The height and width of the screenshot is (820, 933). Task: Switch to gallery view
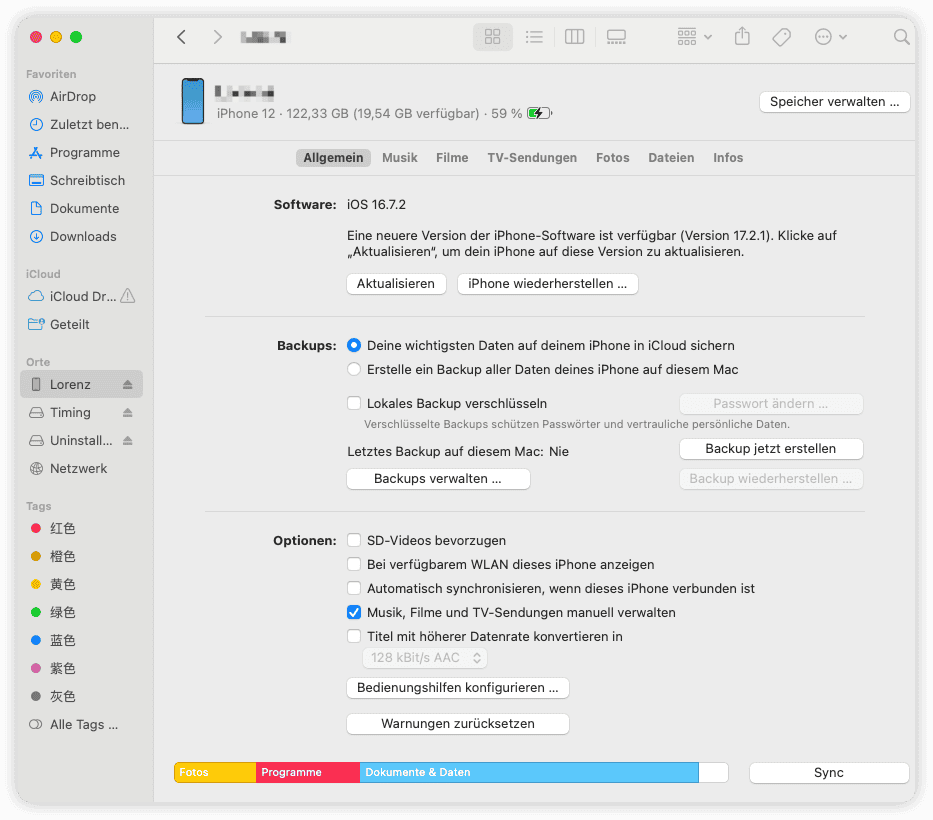click(616, 37)
